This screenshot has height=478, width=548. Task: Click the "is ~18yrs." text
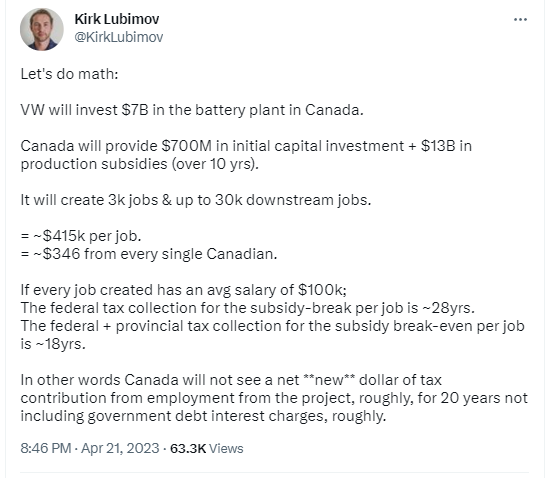tap(53, 344)
